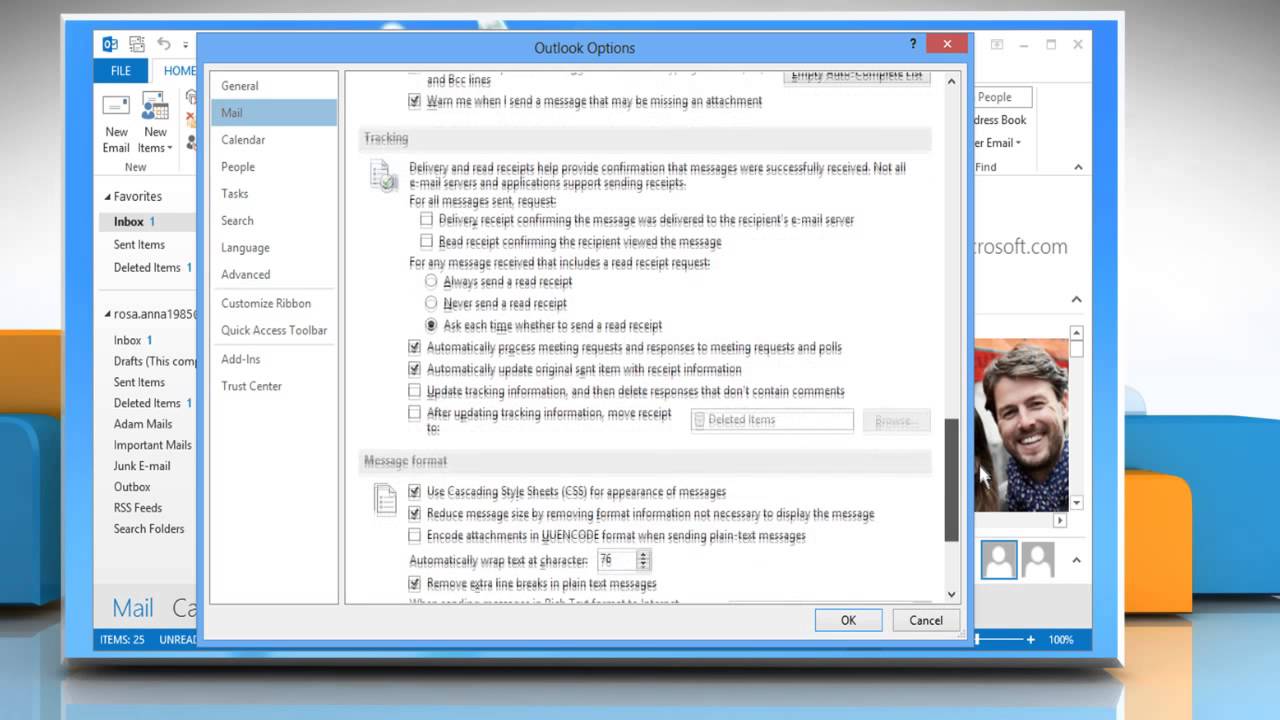The width and height of the screenshot is (1280, 720).
Task: Click the options panel vertical scrollbar thumb
Action: coord(951,479)
